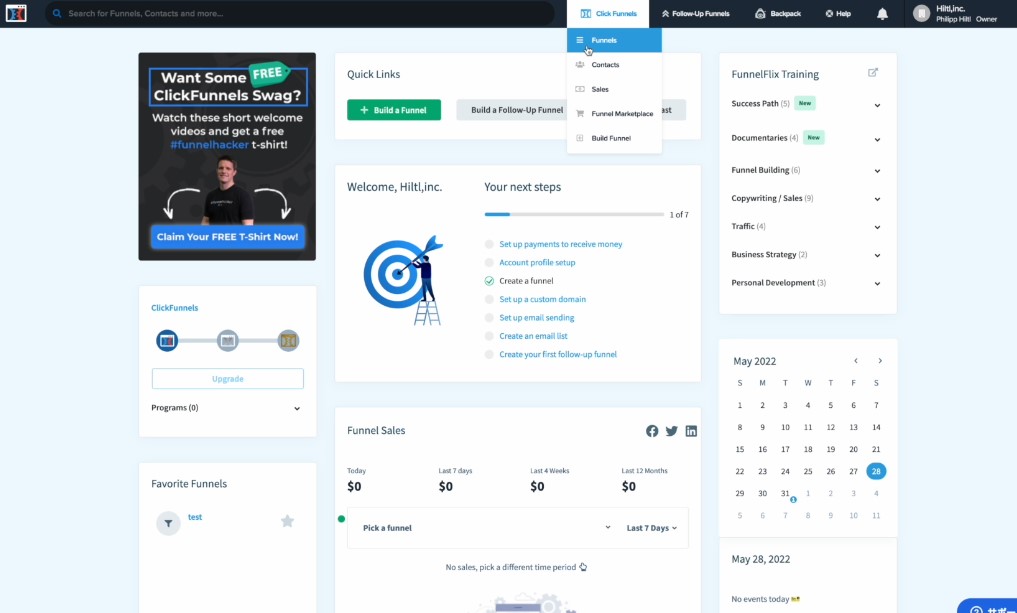Screen dimensions: 1017x613
Task: Toggle 'Account profile setup' step circle
Action: click(x=489, y=263)
